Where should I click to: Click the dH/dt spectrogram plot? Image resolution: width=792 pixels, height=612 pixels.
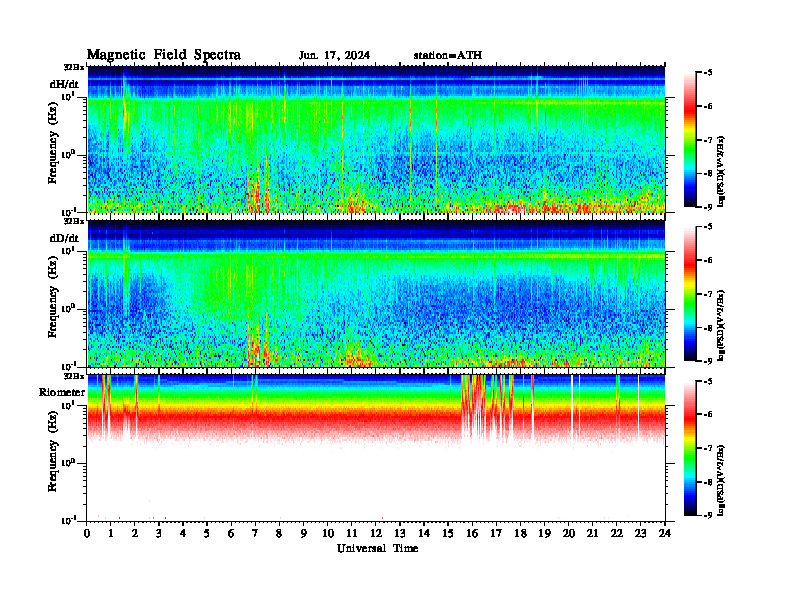(x=376, y=139)
